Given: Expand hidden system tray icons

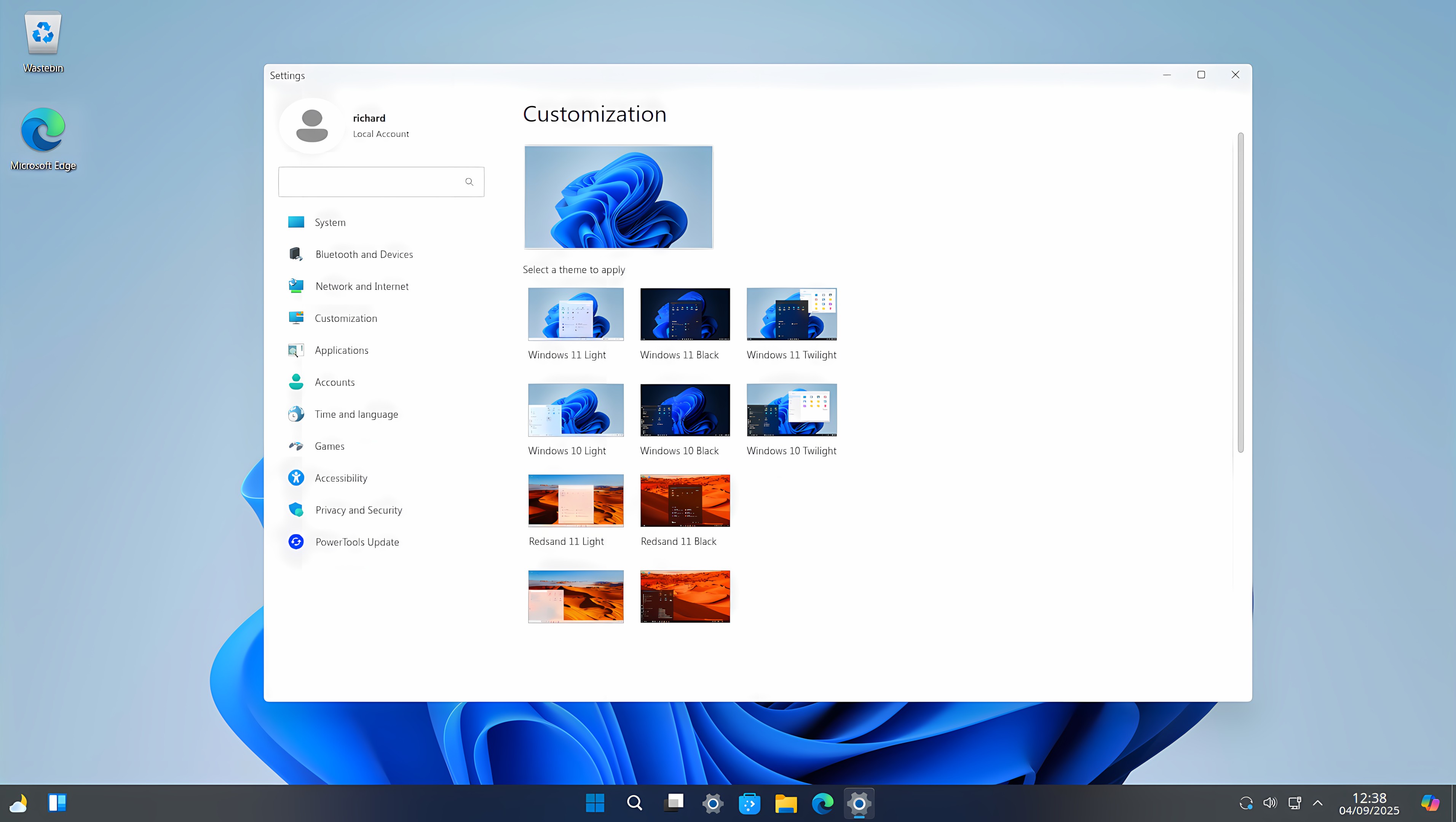Looking at the screenshot, I should tap(1318, 803).
